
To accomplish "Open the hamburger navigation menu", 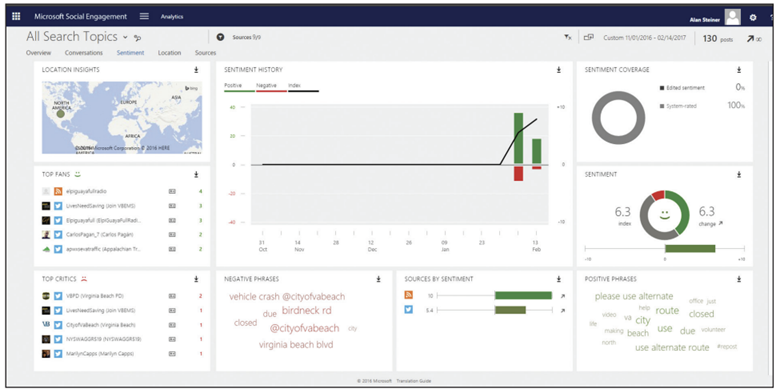I will pyautogui.click(x=144, y=16).
